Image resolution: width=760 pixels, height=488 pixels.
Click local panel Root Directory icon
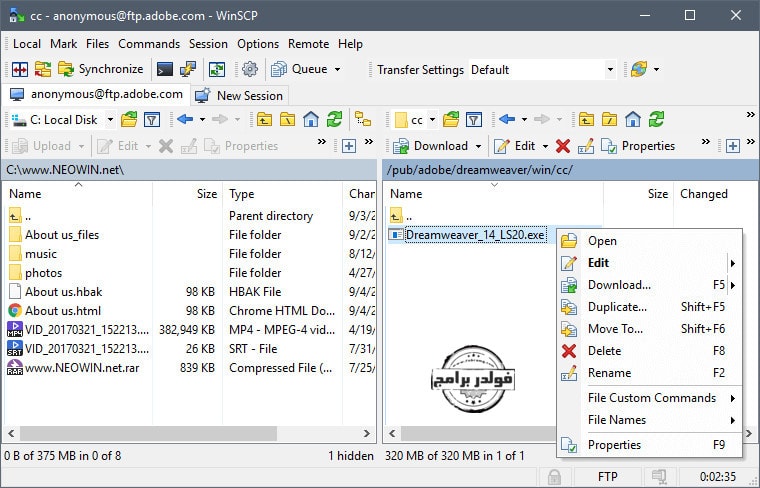pos(287,119)
